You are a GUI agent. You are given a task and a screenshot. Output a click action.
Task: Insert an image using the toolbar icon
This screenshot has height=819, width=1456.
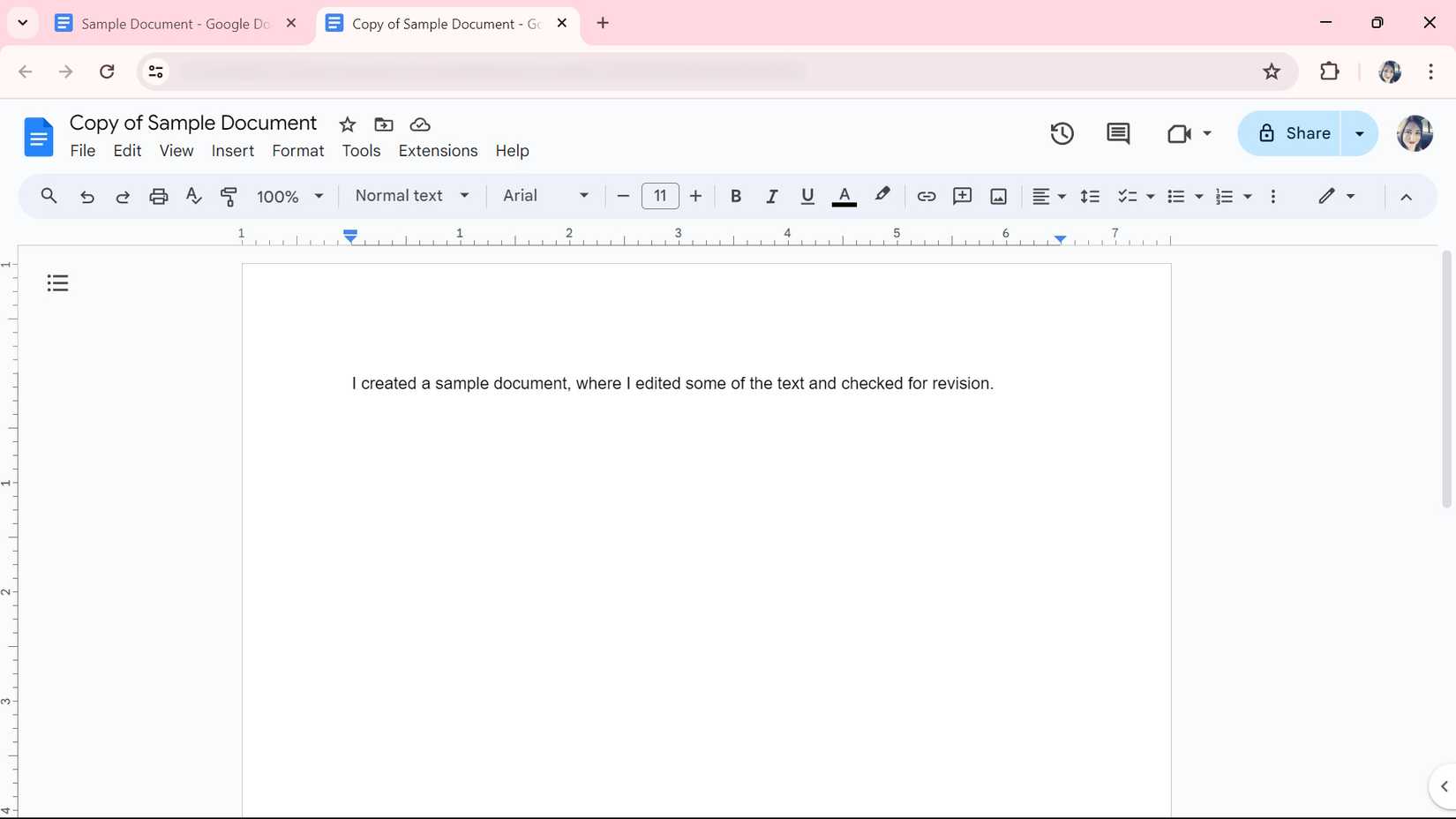click(998, 196)
